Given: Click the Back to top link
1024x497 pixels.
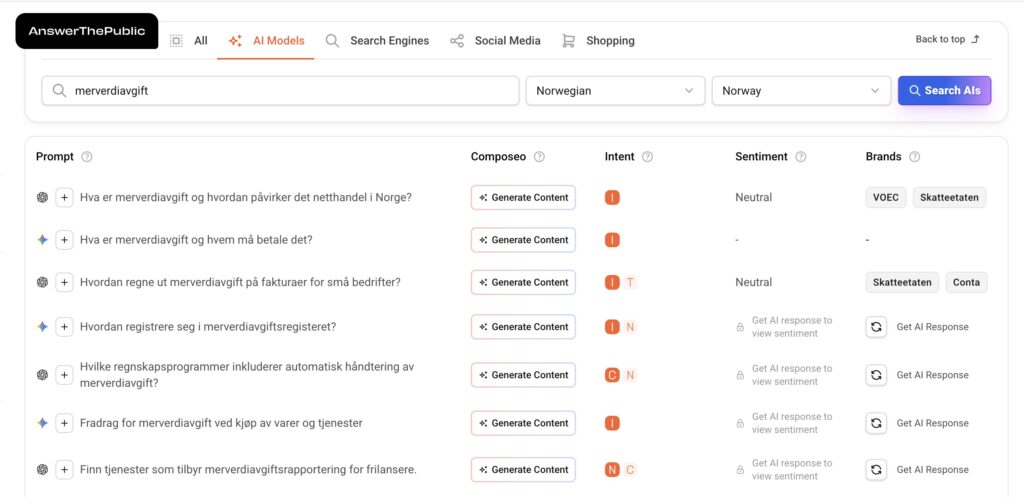Looking at the screenshot, I should point(948,39).
